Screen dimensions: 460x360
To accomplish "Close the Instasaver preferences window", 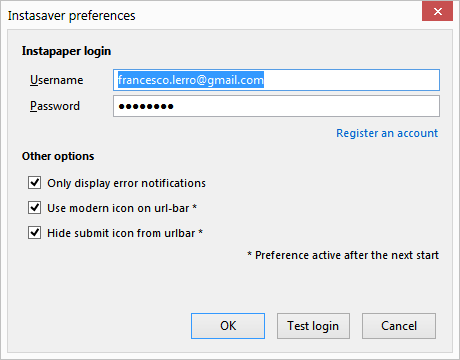I will 438,11.
